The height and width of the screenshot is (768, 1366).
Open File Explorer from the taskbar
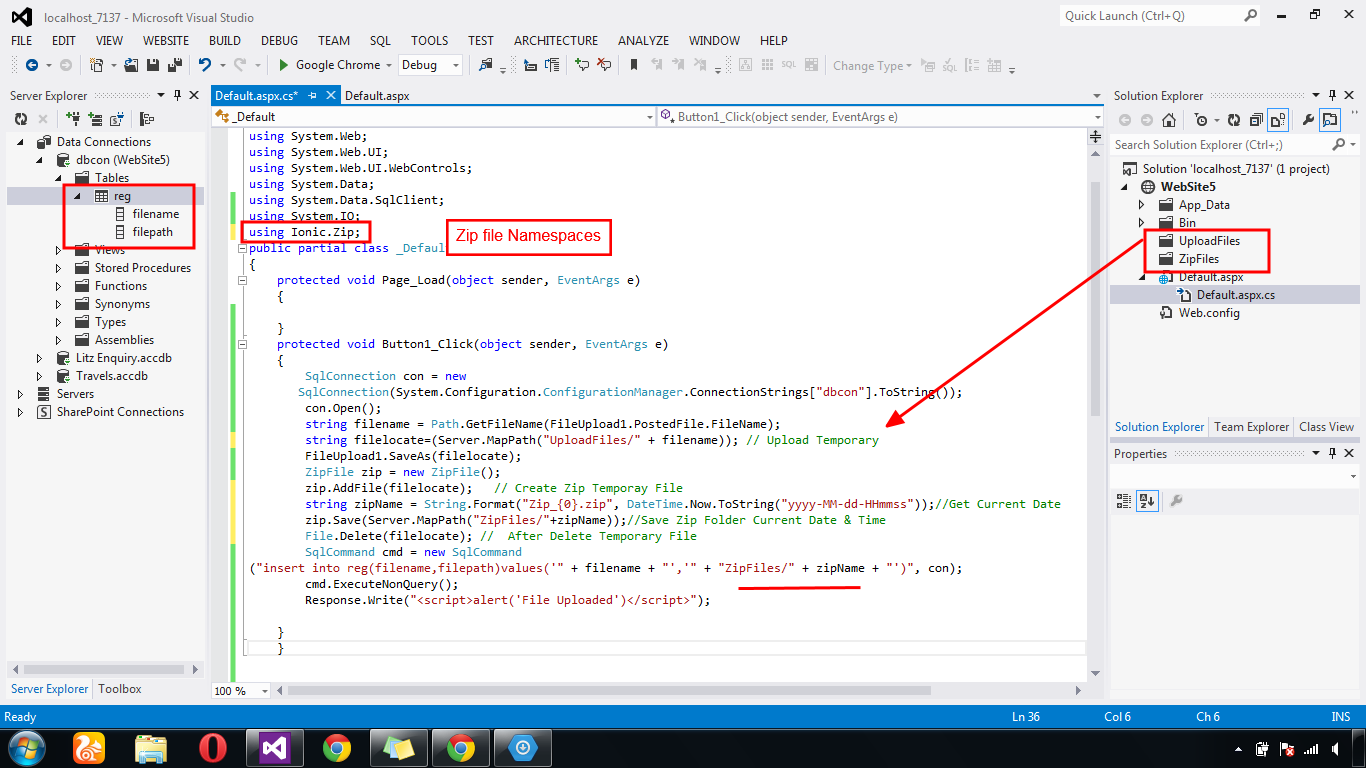click(x=151, y=748)
